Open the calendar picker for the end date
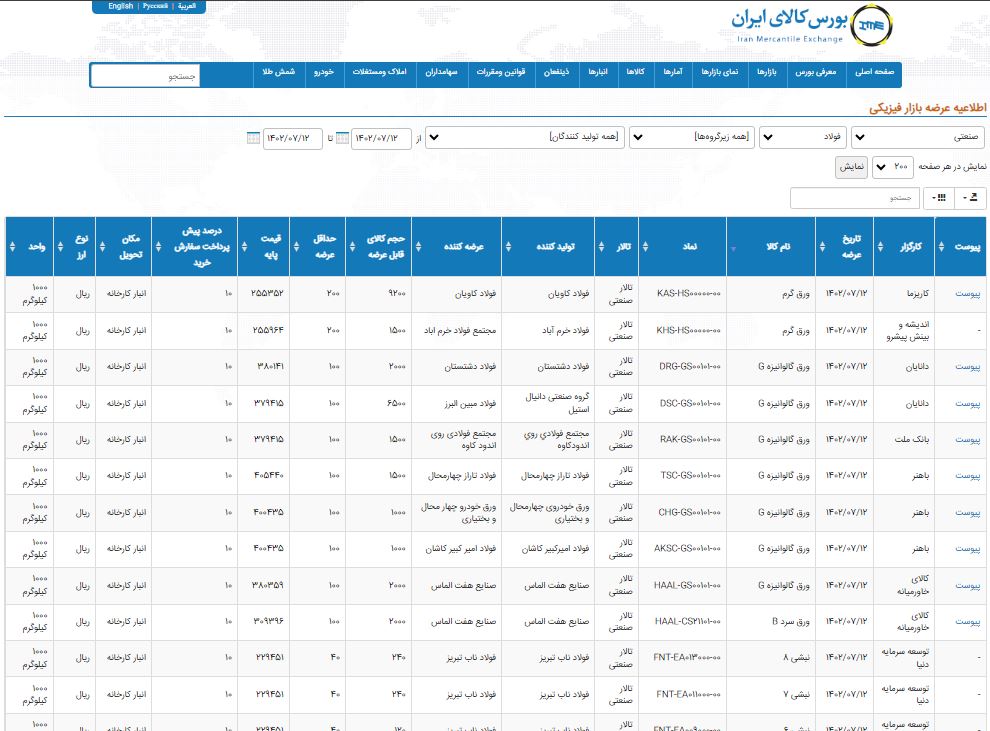990x731 pixels. coord(253,138)
